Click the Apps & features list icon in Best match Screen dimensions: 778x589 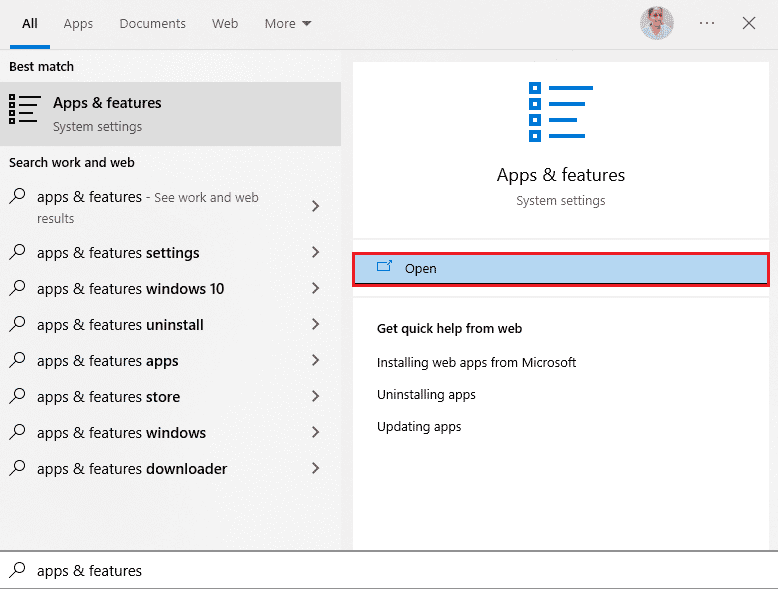(x=24, y=109)
